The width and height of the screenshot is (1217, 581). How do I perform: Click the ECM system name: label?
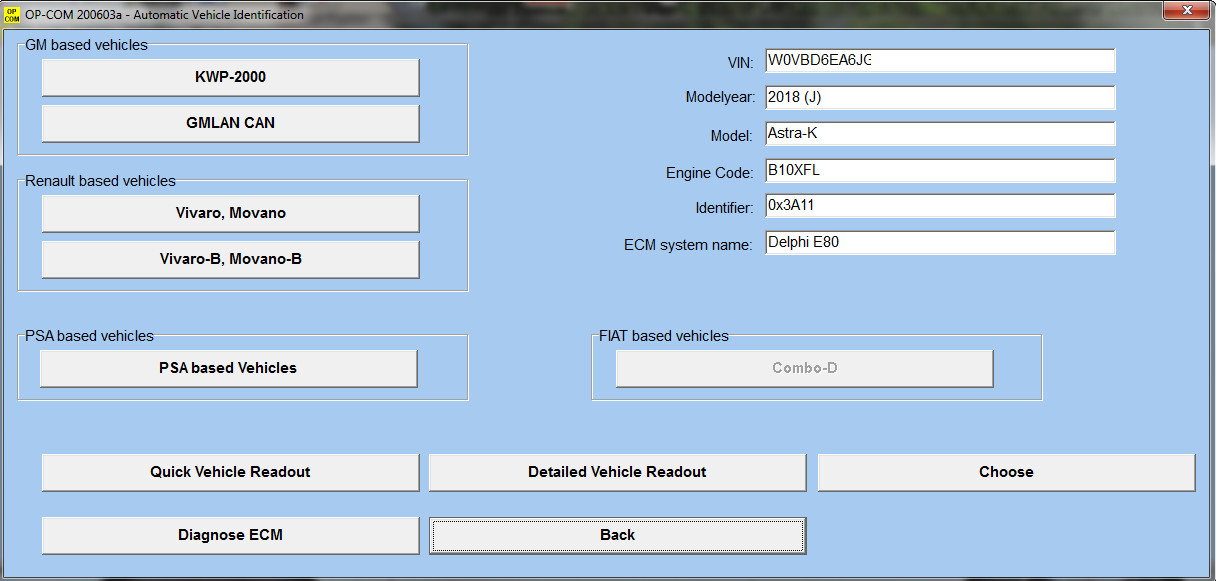(x=688, y=245)
